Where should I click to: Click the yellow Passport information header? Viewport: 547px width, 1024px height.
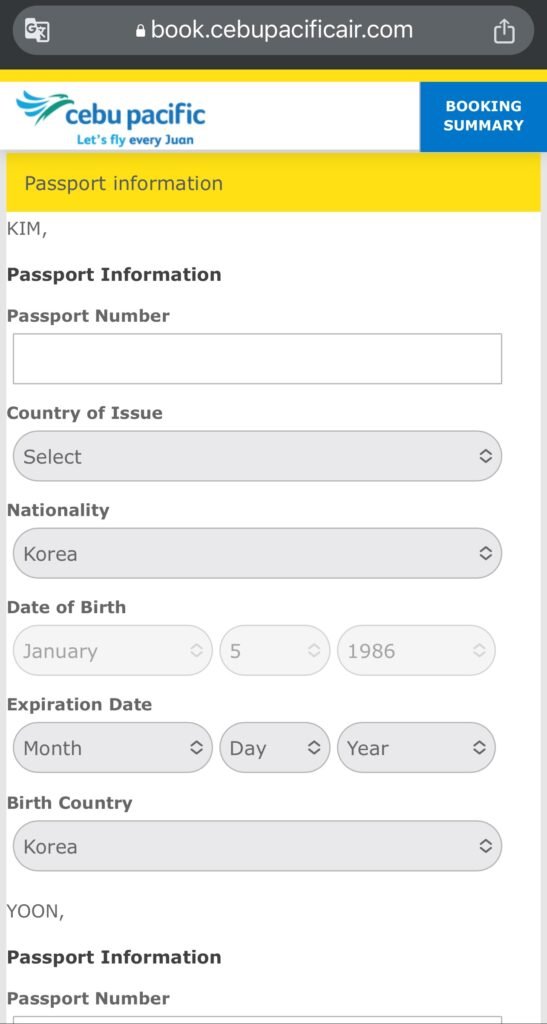click(x=274, y=183)
